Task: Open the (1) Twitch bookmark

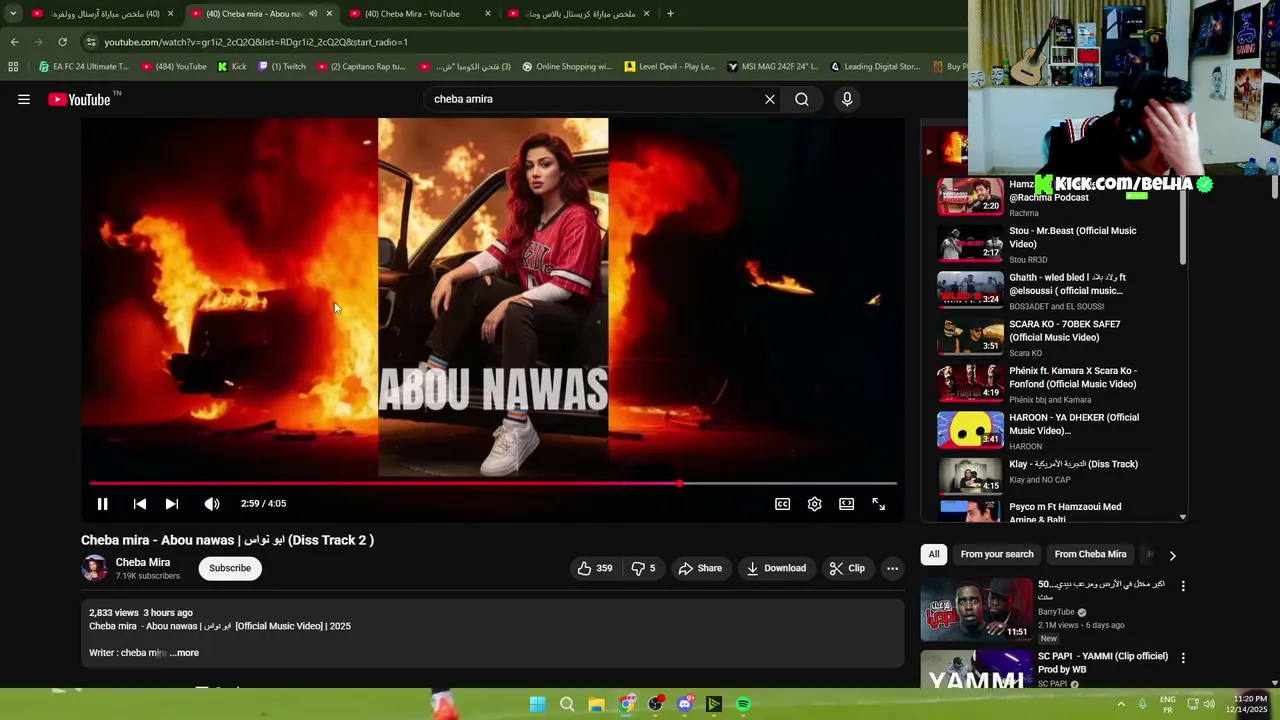Action: (x=282, y=67)
